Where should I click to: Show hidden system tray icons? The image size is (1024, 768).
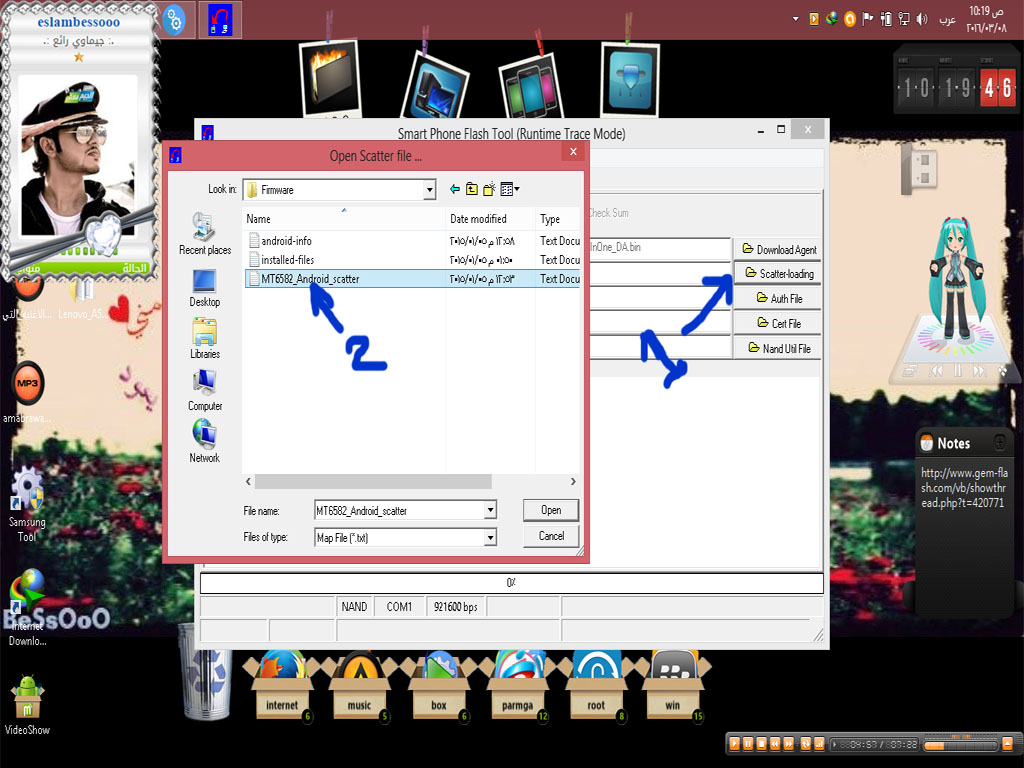click(795, 19)
